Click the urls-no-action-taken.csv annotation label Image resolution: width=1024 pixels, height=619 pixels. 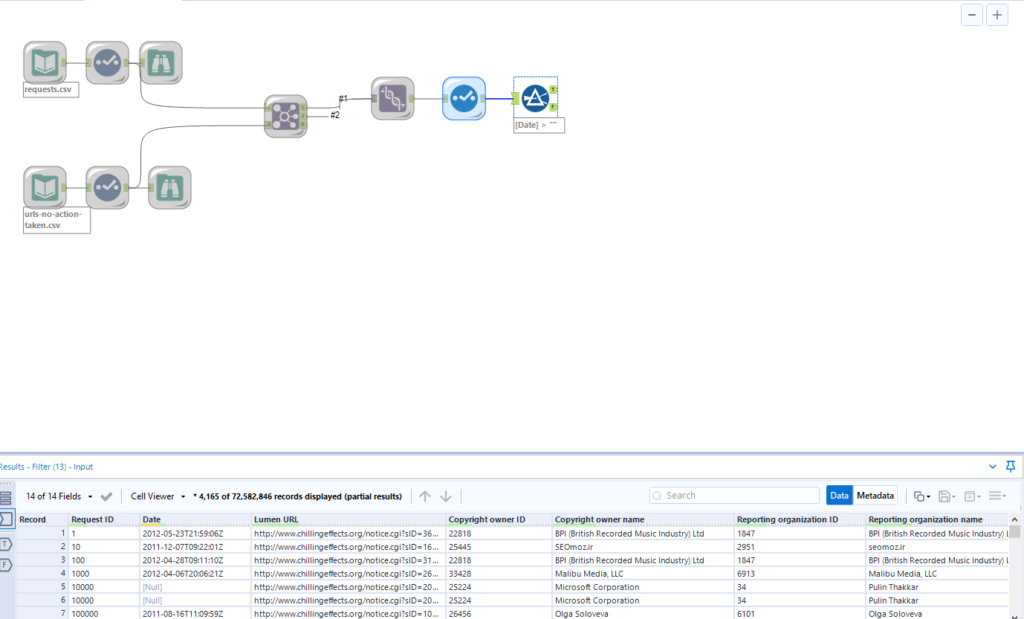coord(56,220)
